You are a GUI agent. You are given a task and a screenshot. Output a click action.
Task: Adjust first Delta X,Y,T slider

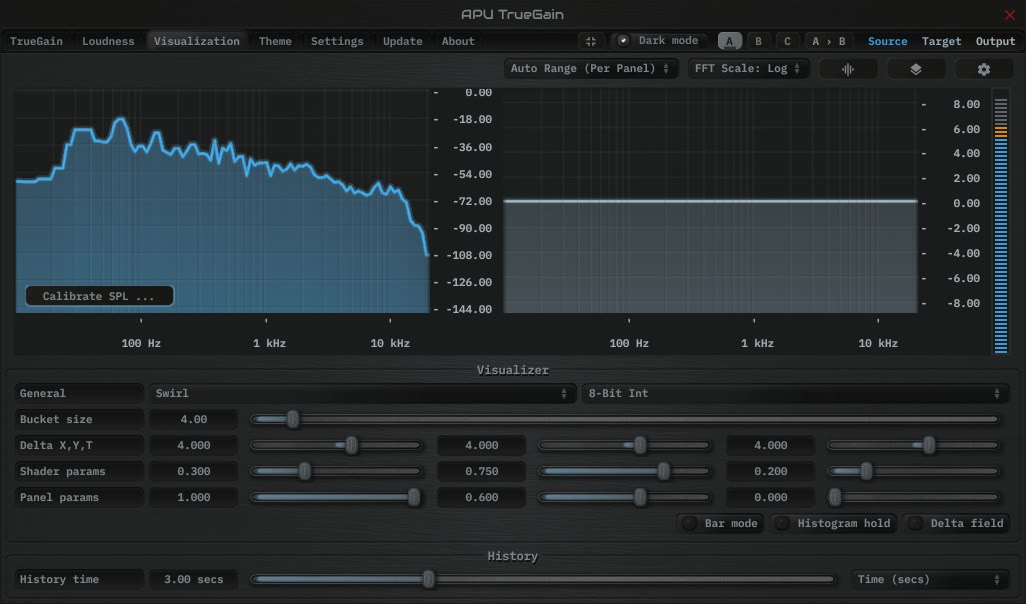(336, 445)
